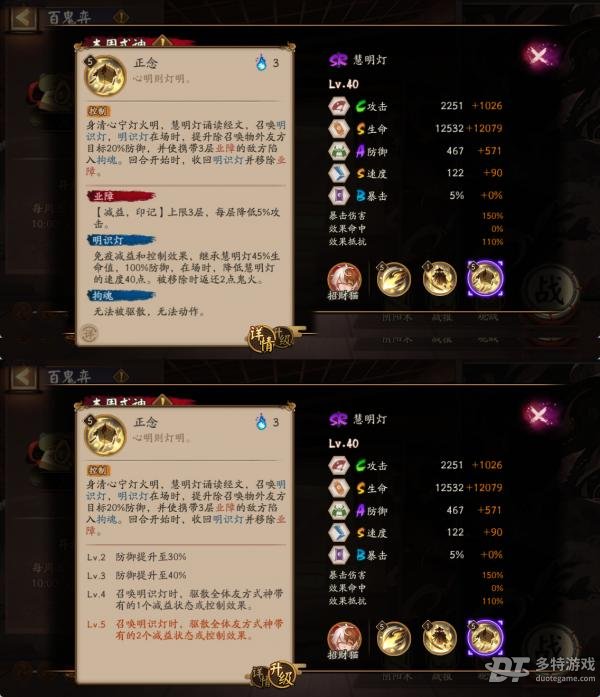Select first skill icon in bottom skill row
Image resolution: width=600 pixels, height=697 pixels.
click(393, 638)
